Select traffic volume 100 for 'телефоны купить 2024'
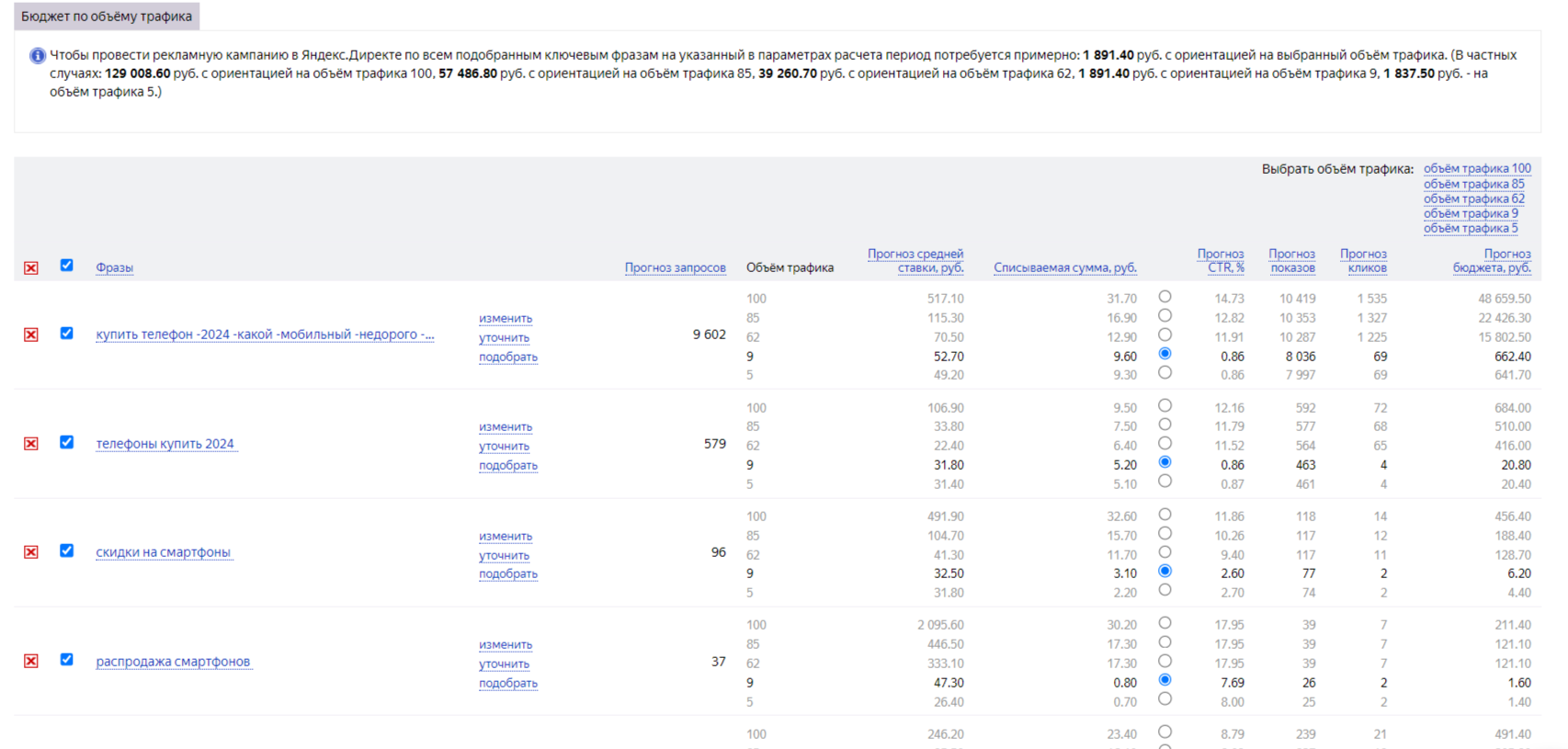 [1165, 406]
